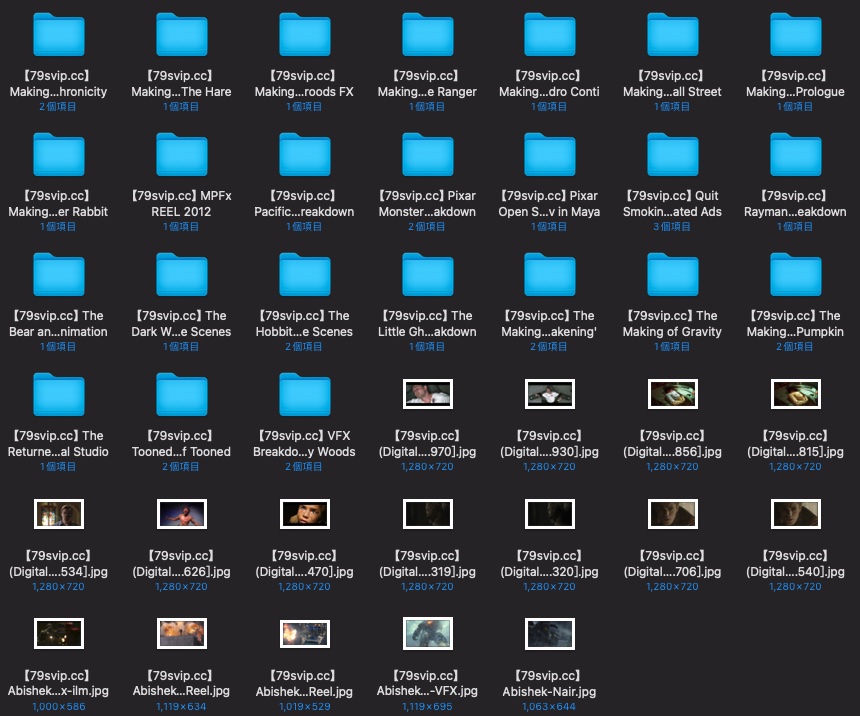
Task: Select the Abishek...Reel.jpg thumbnail sized 1,019×529
Action: [x=304, y=634]
